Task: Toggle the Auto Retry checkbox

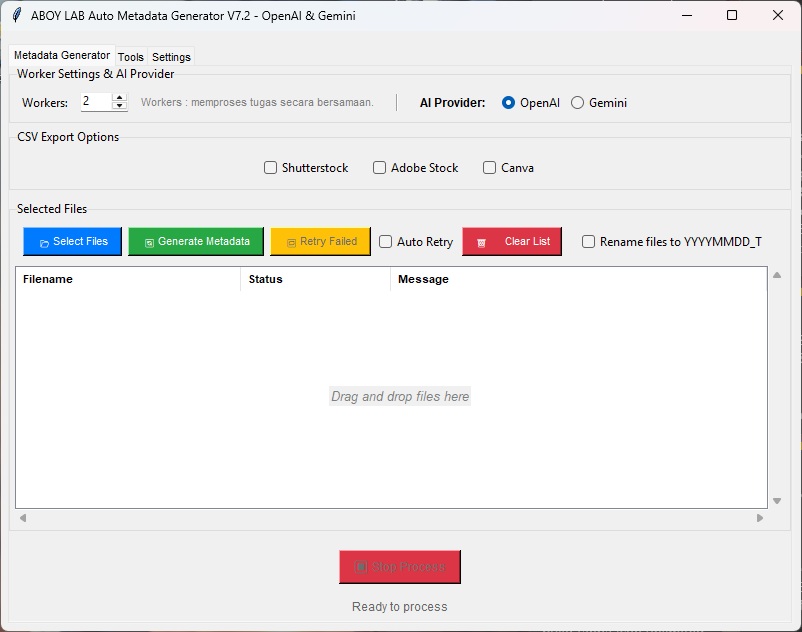Action: pyautogui.click(x=385, y=242)
